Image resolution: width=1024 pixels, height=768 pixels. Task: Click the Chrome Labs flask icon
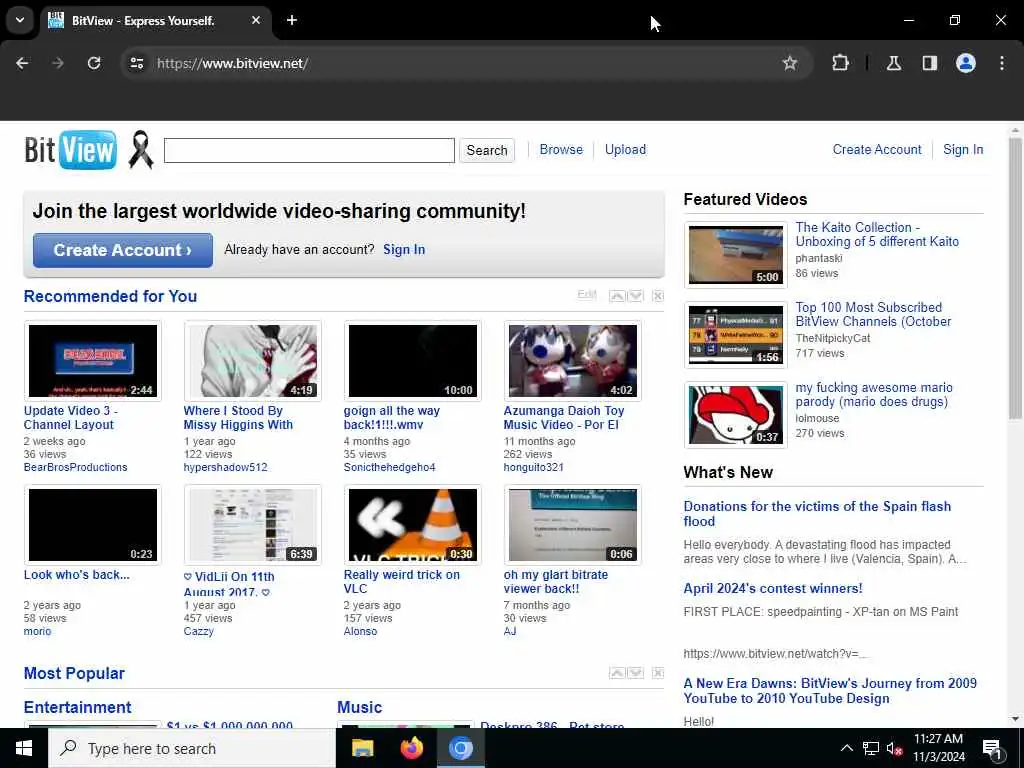coord(894,63)
